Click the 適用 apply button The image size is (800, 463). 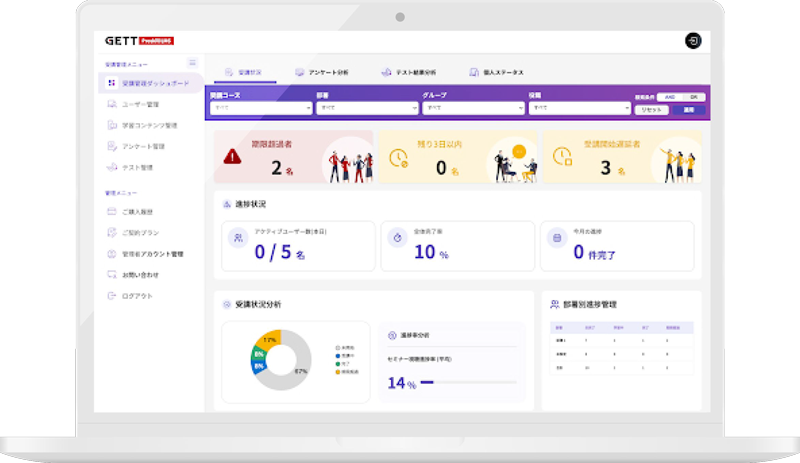coord(688,109)
